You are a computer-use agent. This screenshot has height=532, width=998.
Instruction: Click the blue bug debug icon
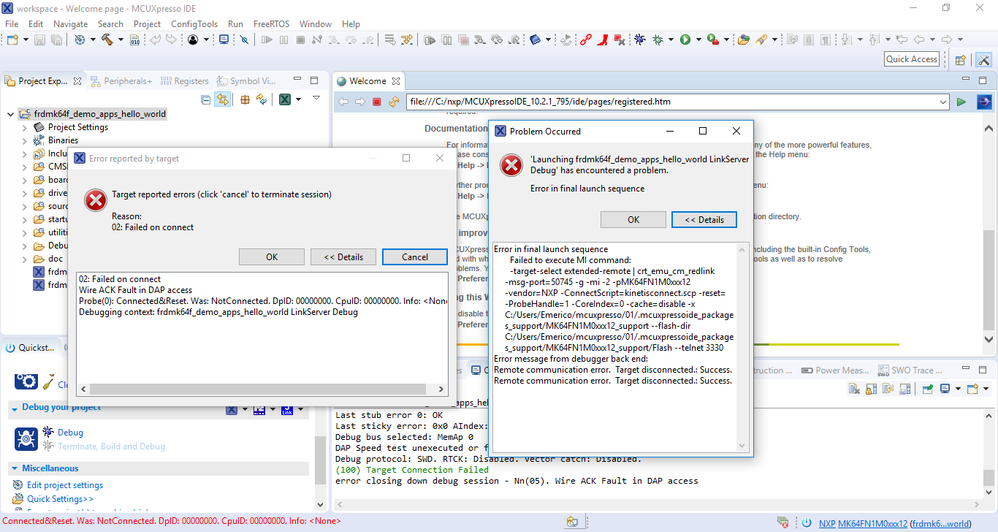640,39
